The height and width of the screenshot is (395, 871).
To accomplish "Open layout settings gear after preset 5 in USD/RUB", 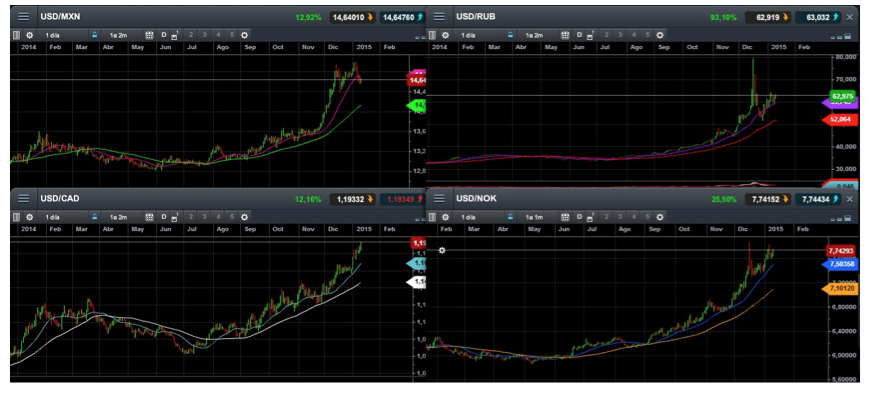I will [x=660, y=35].
